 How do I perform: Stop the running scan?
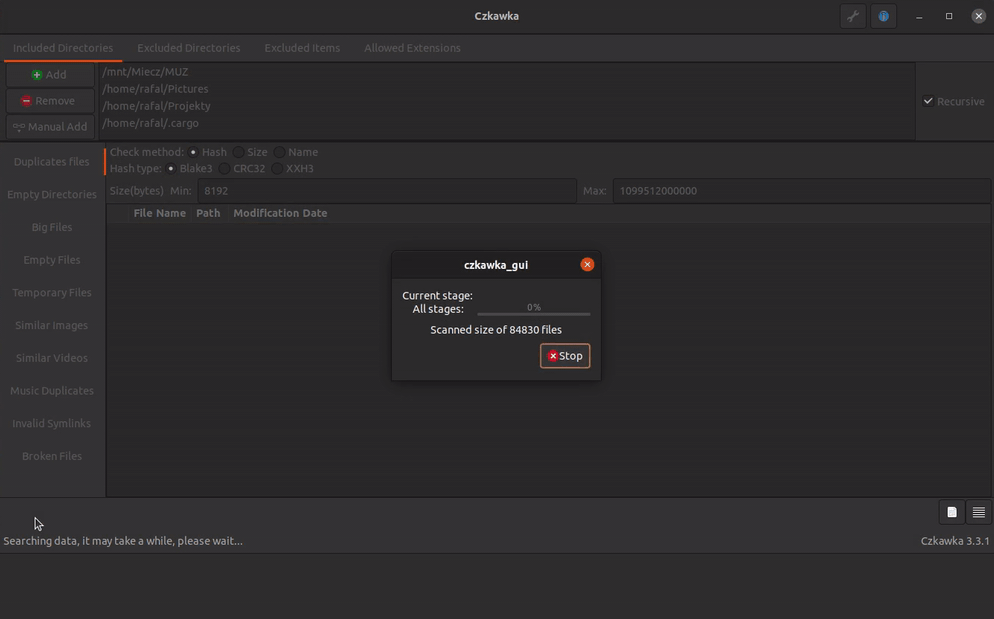click(x=565, y=356)
